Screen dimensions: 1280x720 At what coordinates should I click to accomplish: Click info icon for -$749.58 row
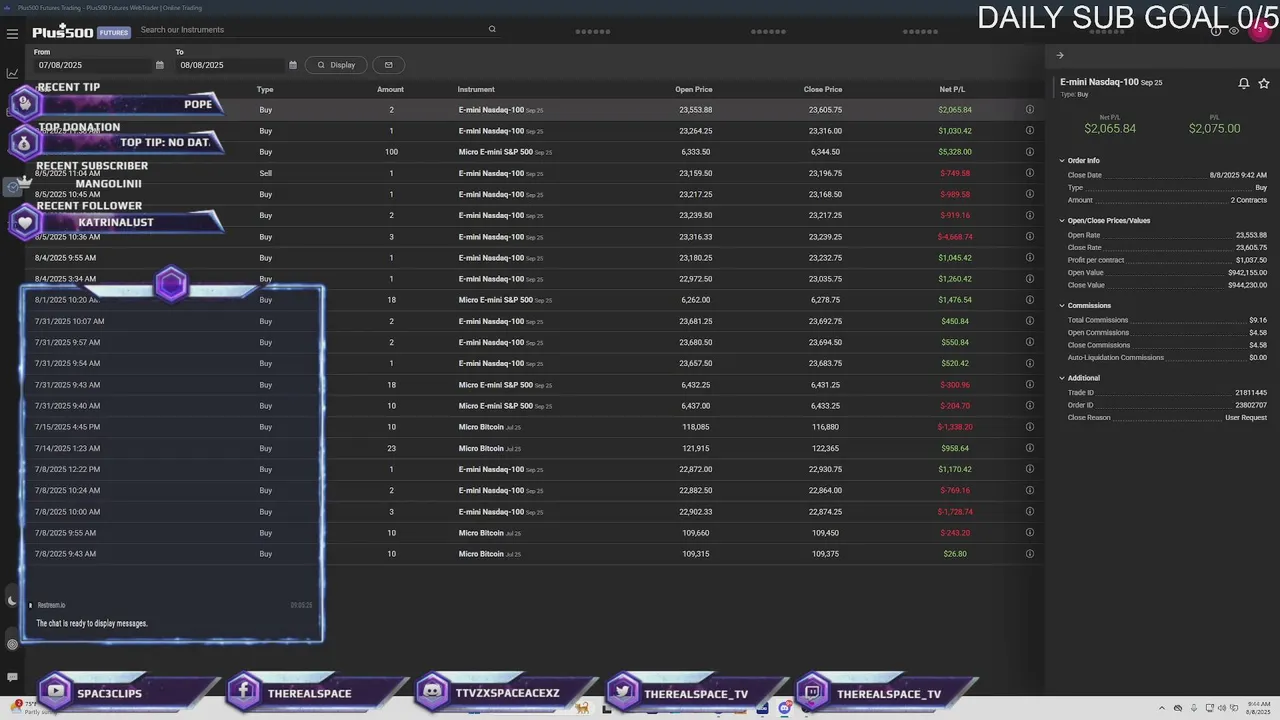tap(1030, 173)
